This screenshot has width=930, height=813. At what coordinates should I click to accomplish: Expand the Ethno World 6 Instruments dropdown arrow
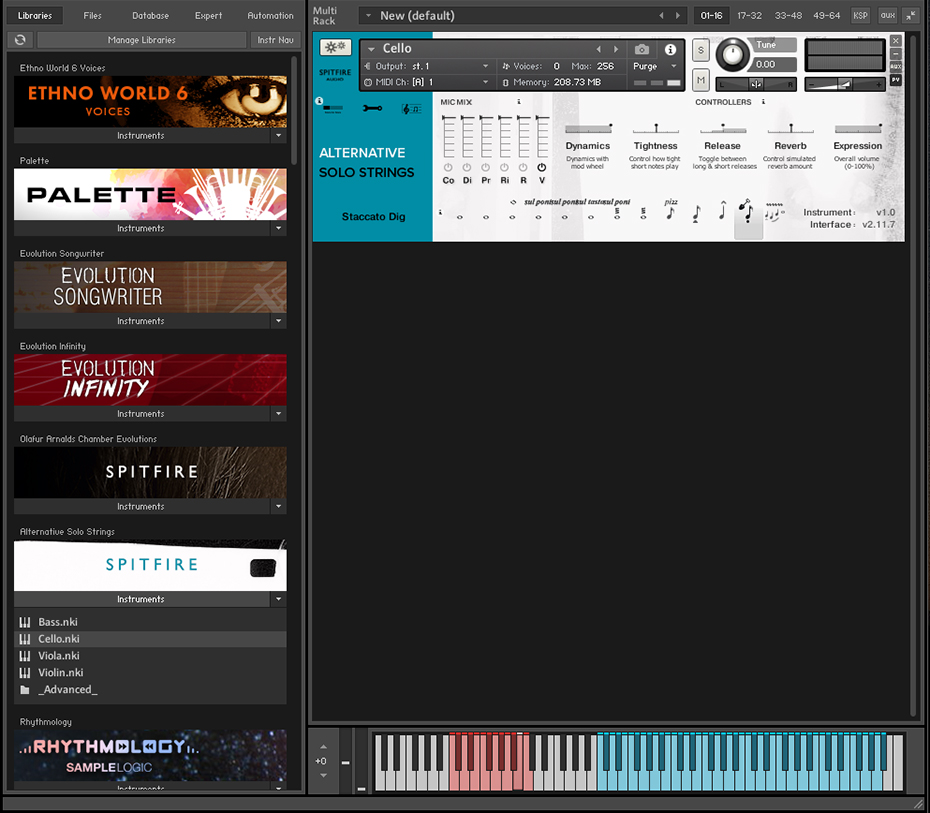(279, 136)
